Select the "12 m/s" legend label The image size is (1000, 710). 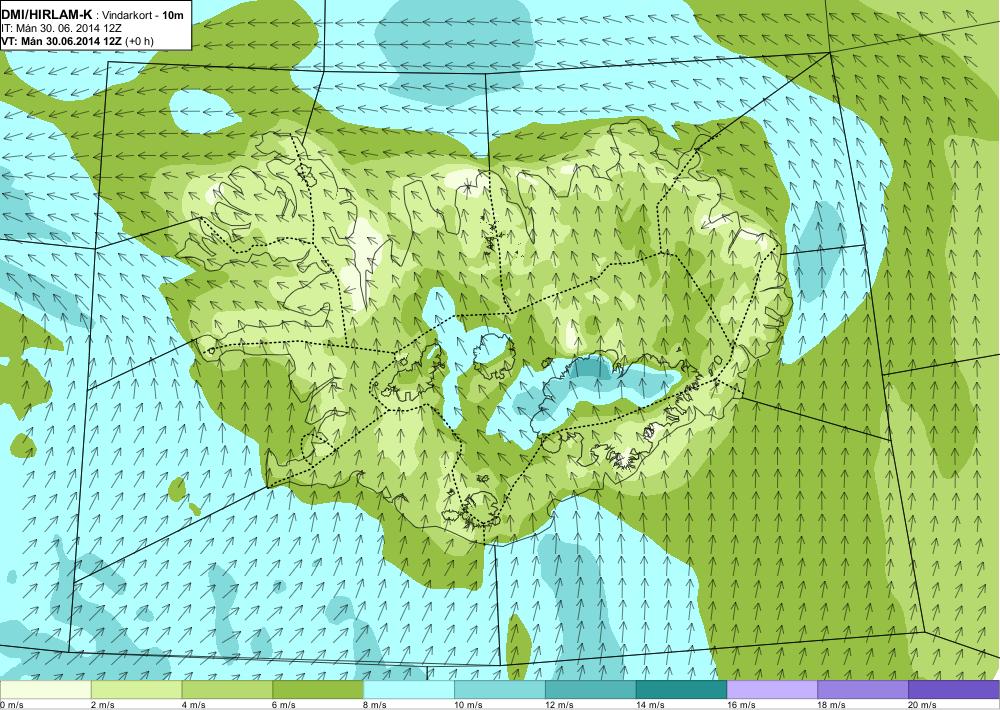point(560,705)
